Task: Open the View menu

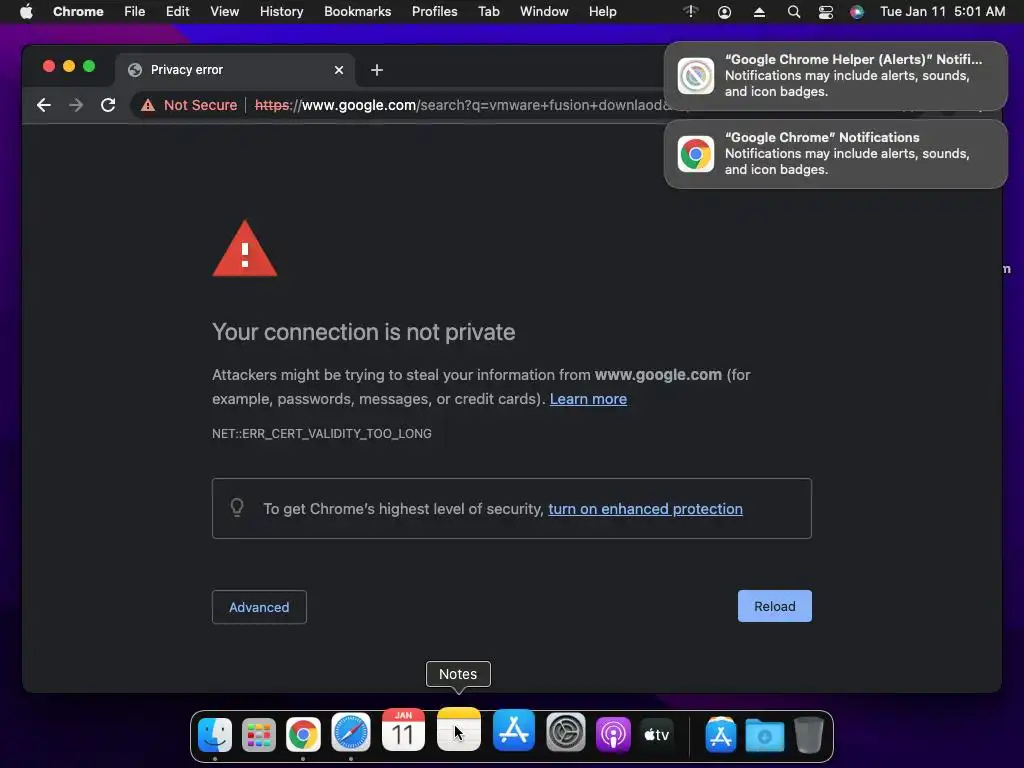Action: coord(225,12)
